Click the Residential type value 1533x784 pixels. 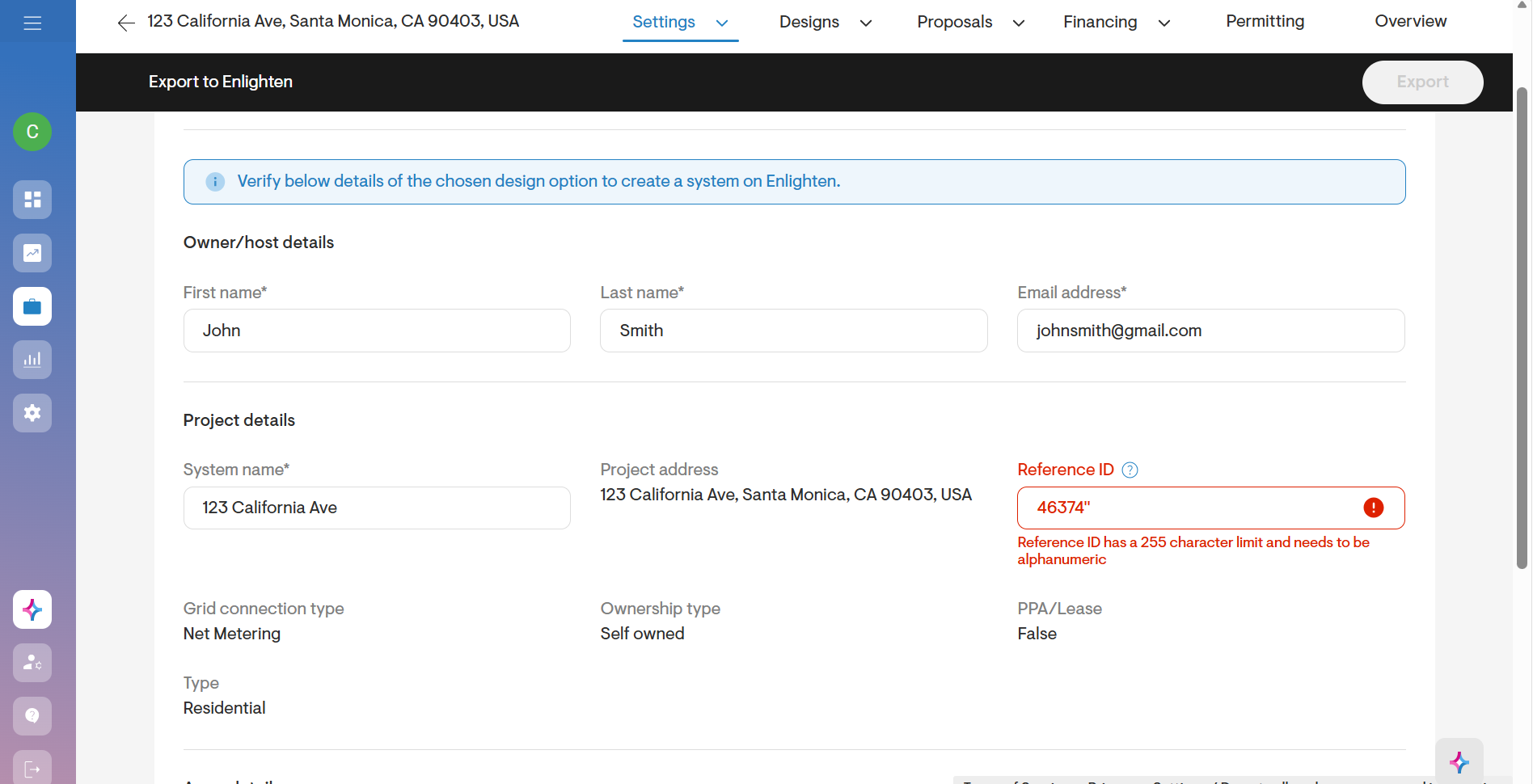click(224, 708)
